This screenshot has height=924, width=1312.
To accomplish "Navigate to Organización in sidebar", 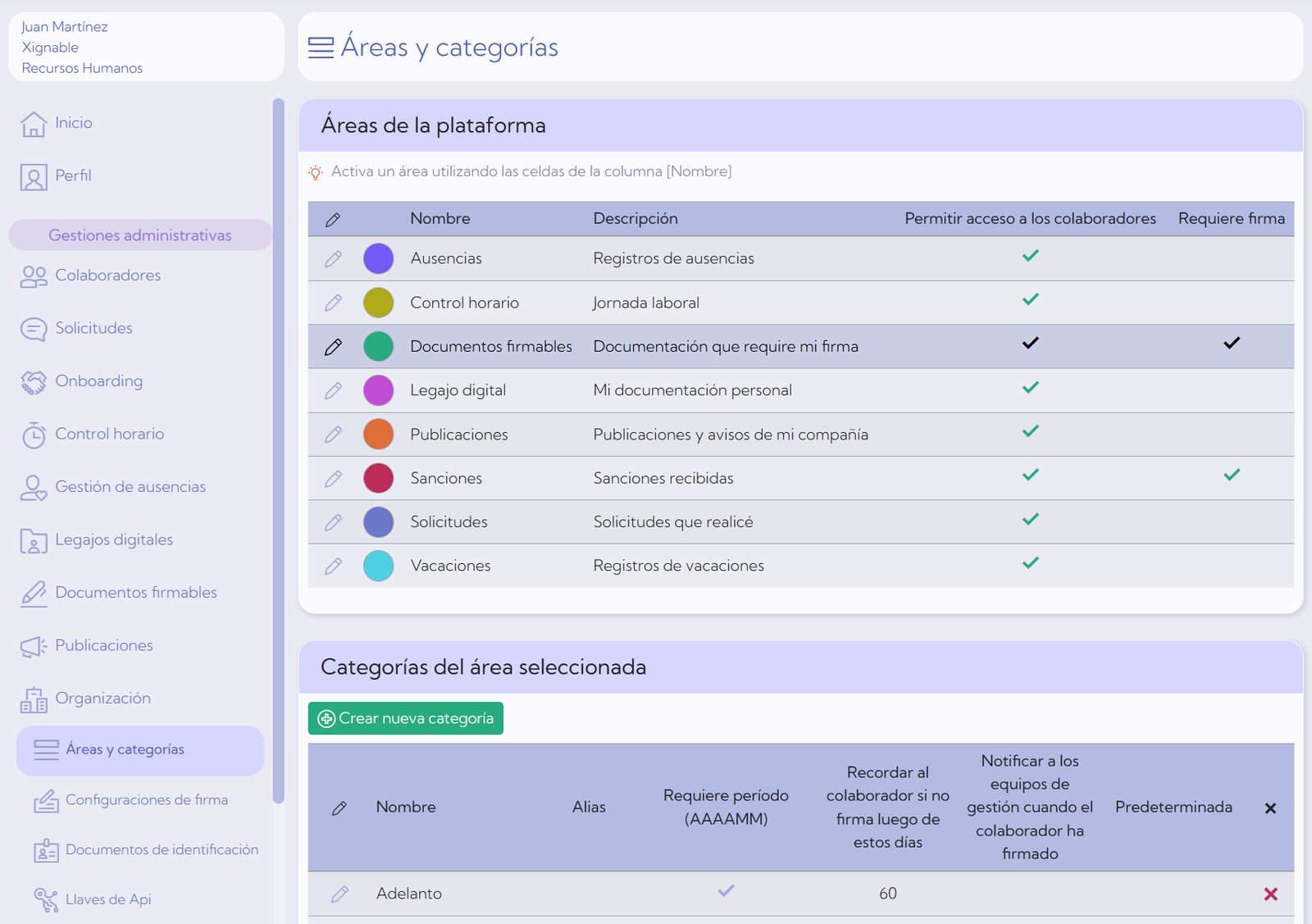I will click(103, 699).
